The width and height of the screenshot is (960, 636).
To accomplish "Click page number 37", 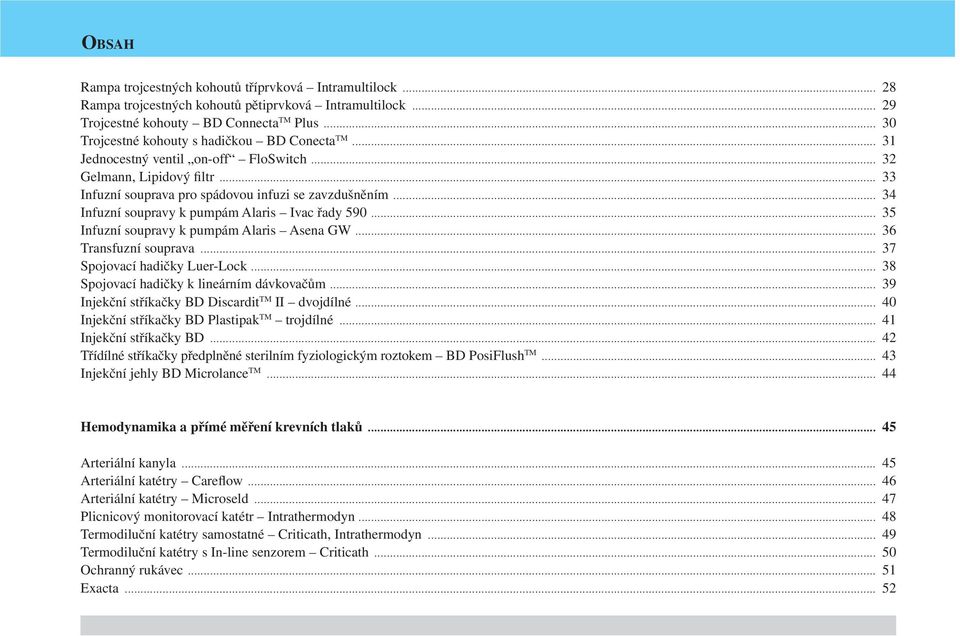I will pos(888,248).
